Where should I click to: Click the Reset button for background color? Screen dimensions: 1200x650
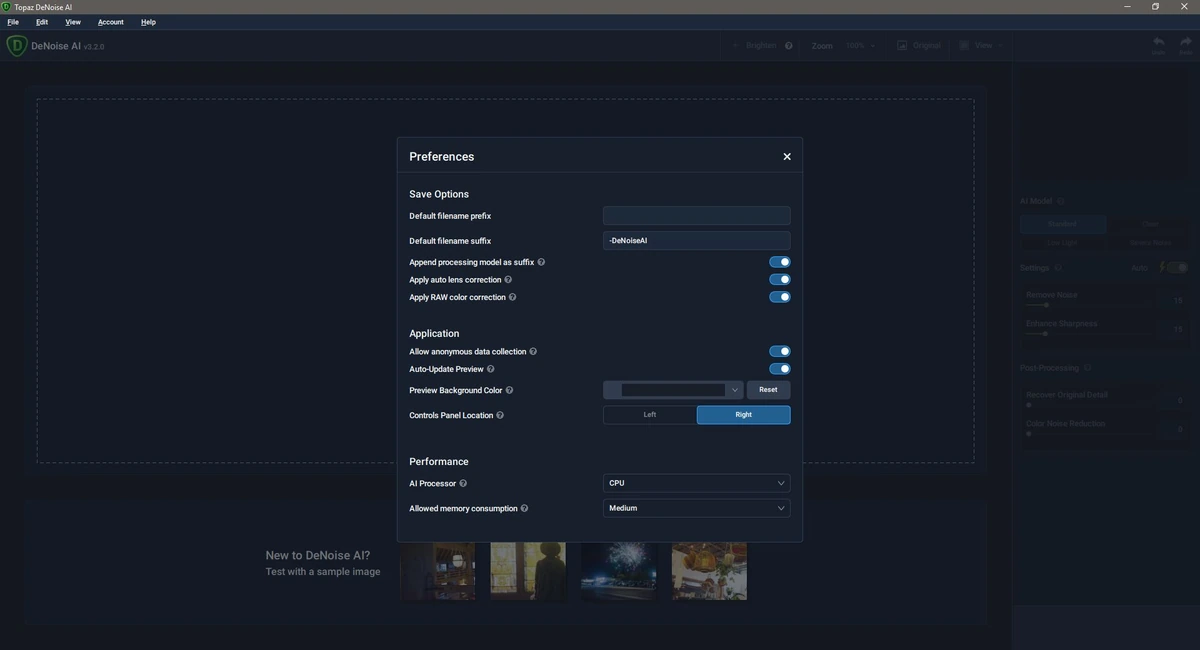pyautogui.click(x=768, y=390)
